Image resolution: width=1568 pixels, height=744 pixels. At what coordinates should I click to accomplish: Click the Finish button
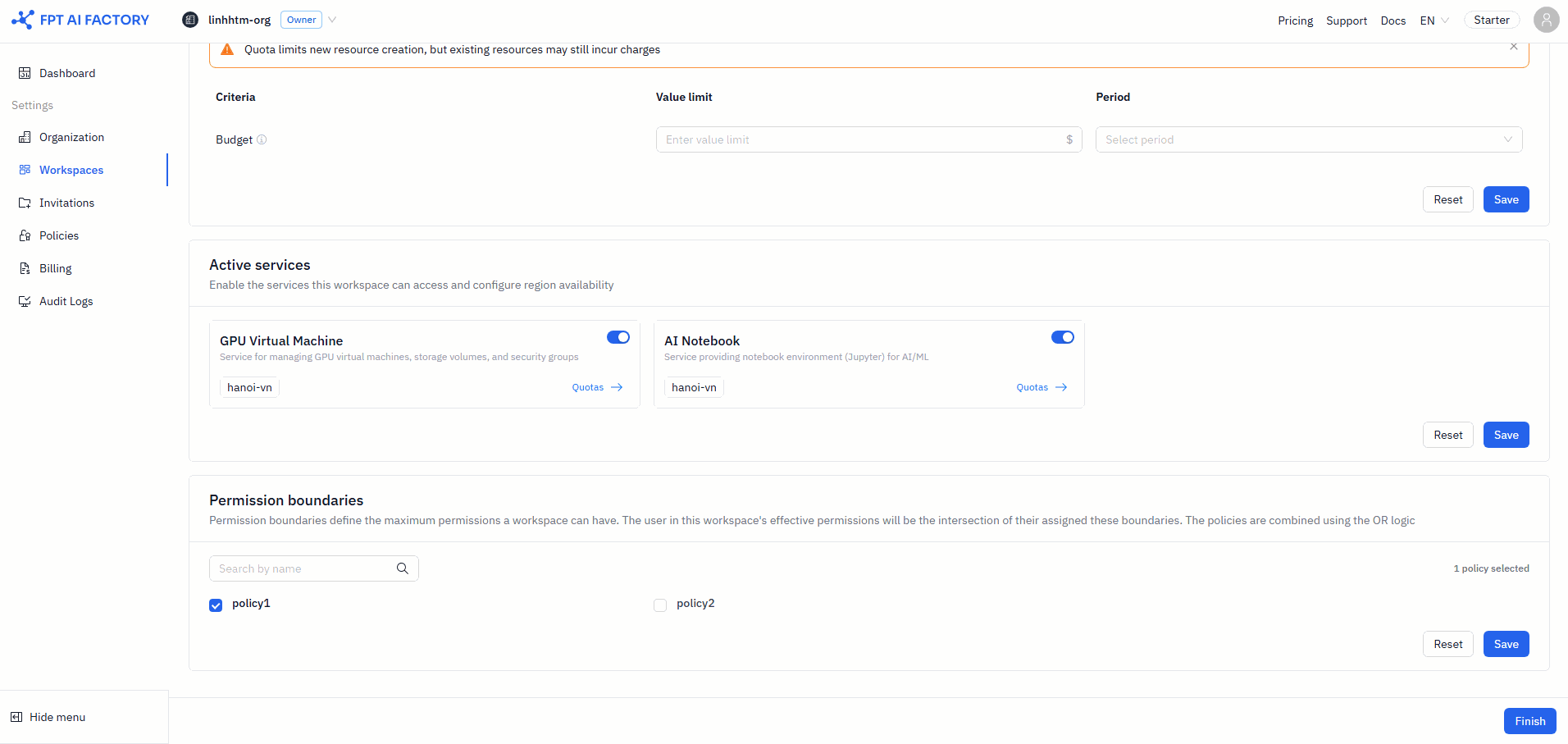1529,721
